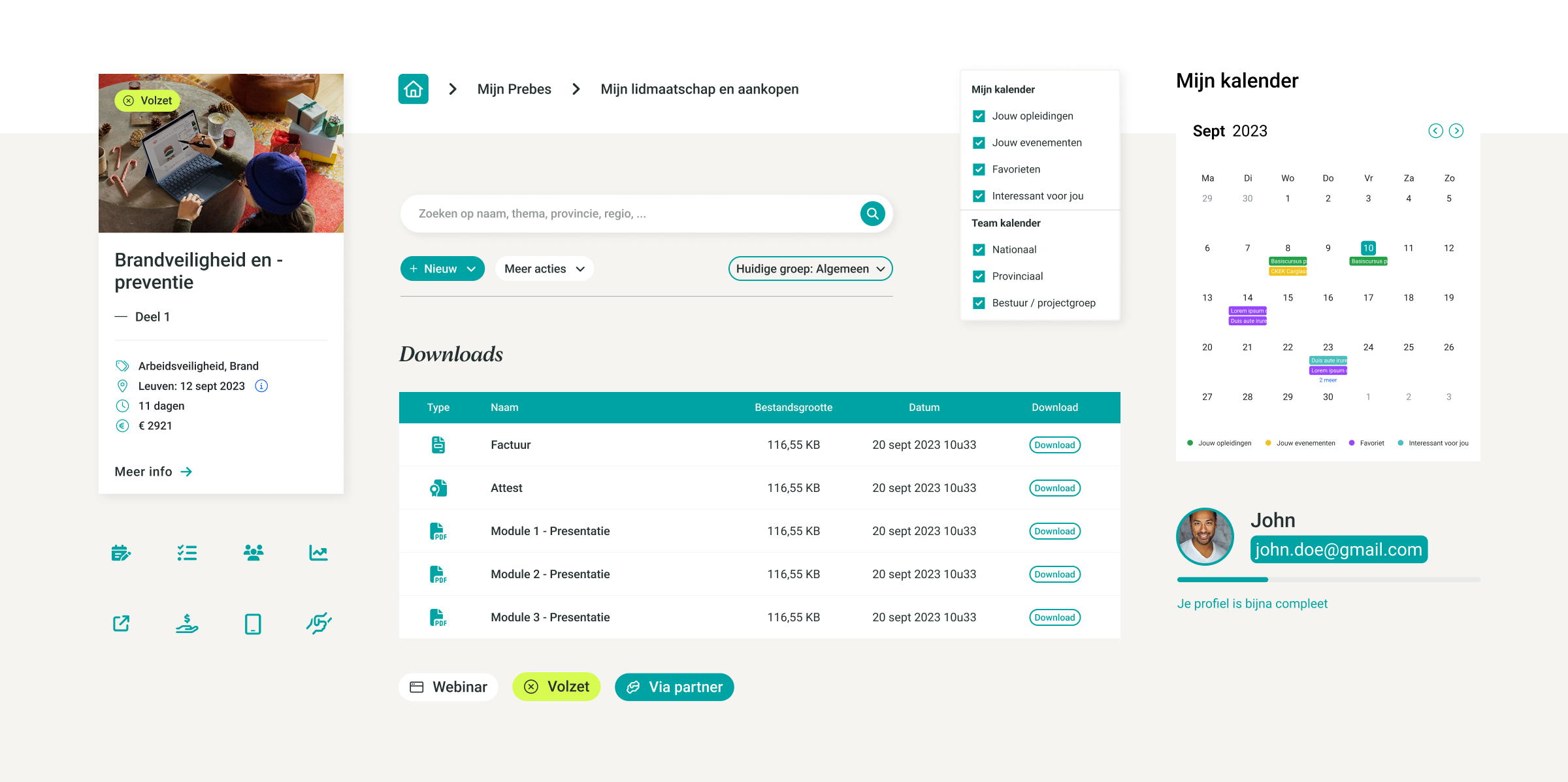1568x782 pixels.
Task: Open Huidige groep: Algemeen dropdown
Action: point(810,269)
